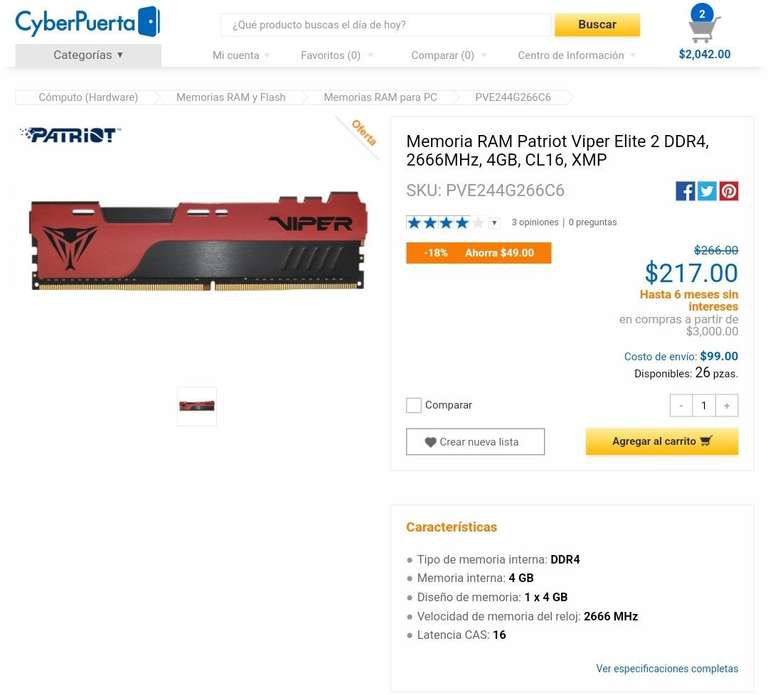
Task: Open the shopping cart icon
Action: [704, 28]
